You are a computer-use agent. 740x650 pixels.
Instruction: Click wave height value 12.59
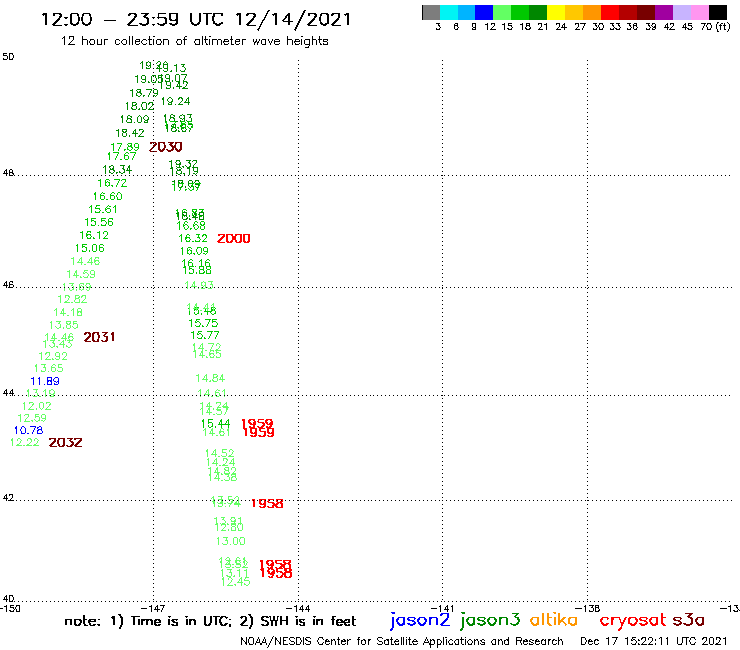coord(32,418)
